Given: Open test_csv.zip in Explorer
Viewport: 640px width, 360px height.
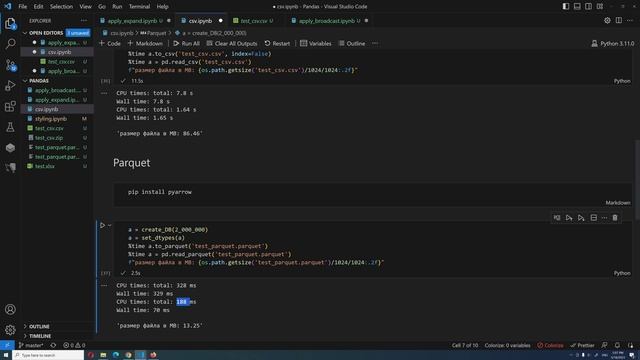Looking at the screenshot, I should [x=57, y=138].
